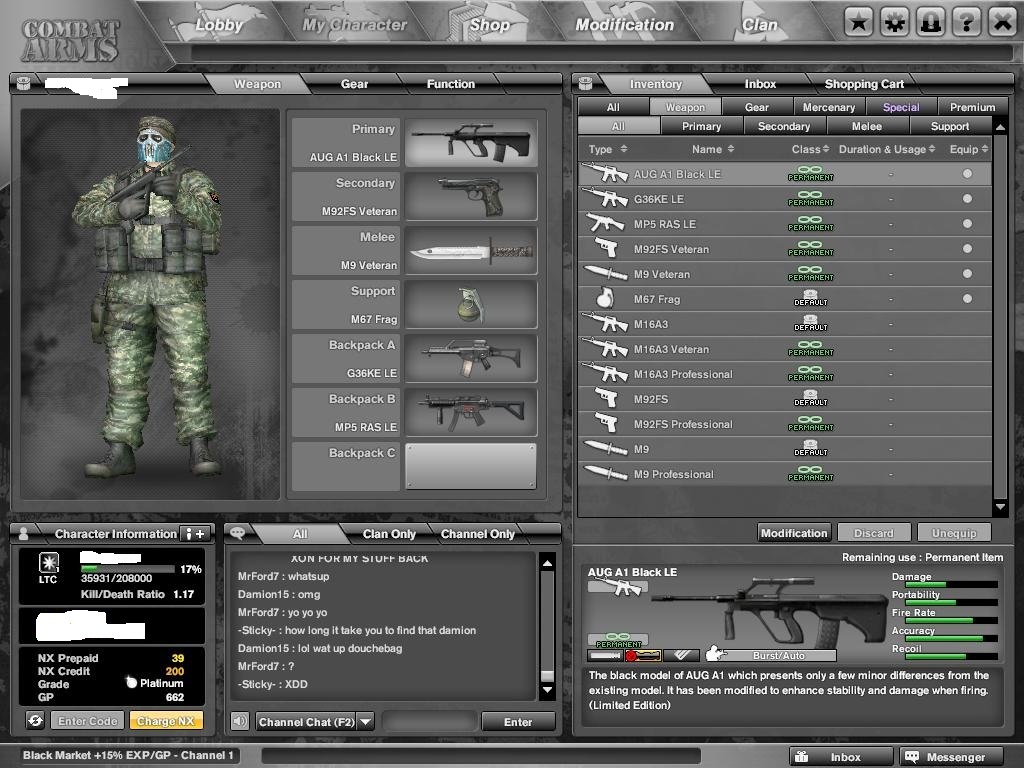Click the refresh icon beside Enter Code

click(x=35, y=720)
